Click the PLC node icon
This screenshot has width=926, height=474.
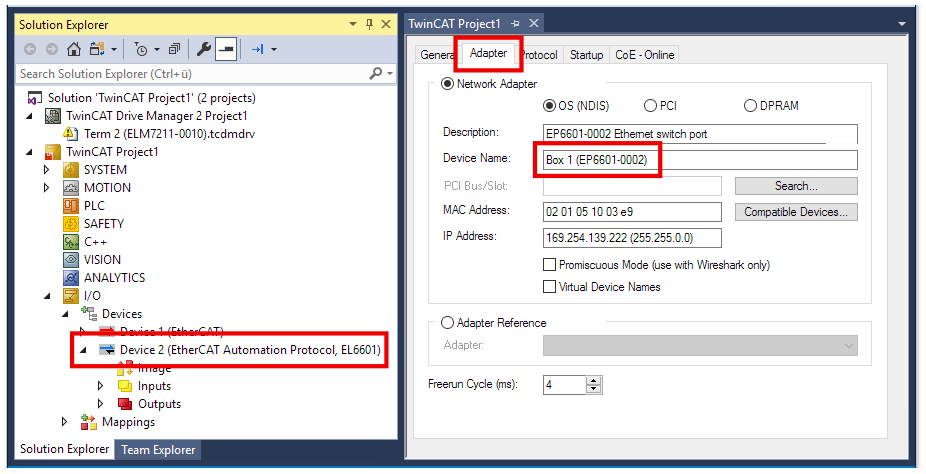point(71,206)
